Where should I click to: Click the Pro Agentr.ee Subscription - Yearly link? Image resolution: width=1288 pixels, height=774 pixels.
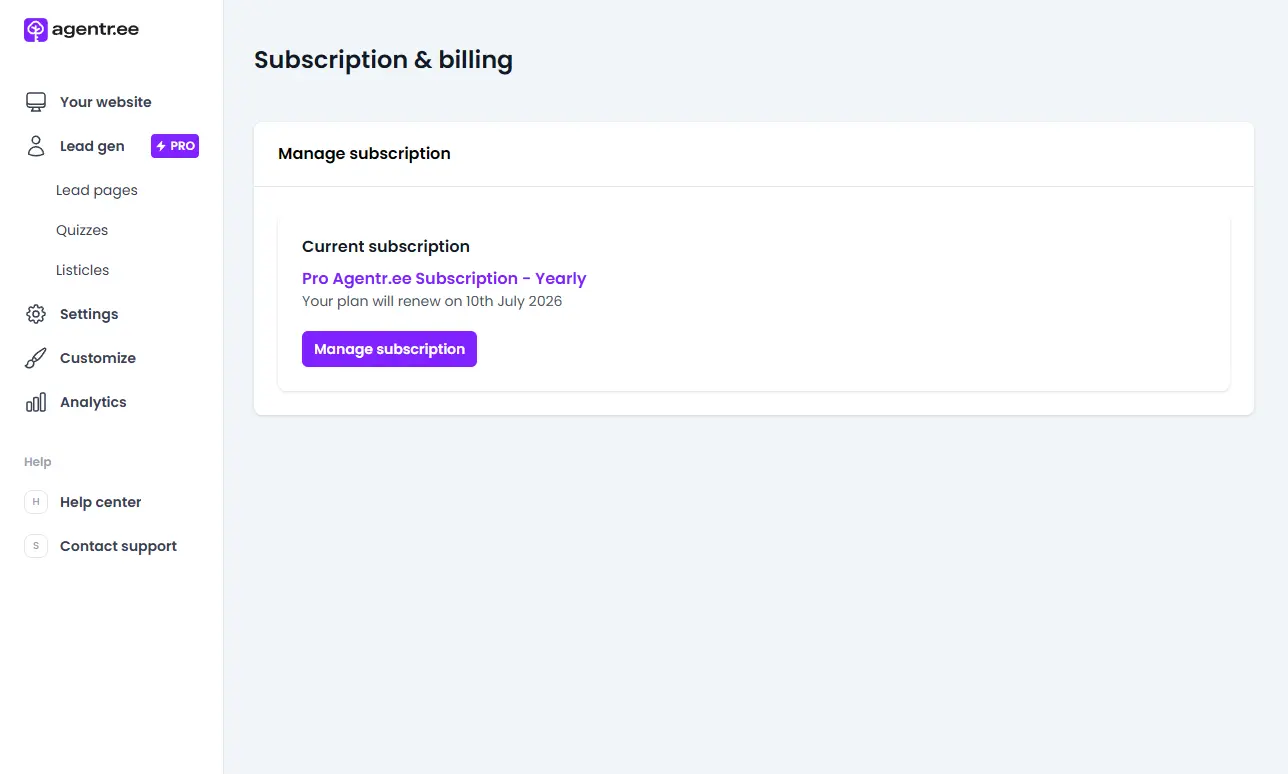(x=444, y=279)
